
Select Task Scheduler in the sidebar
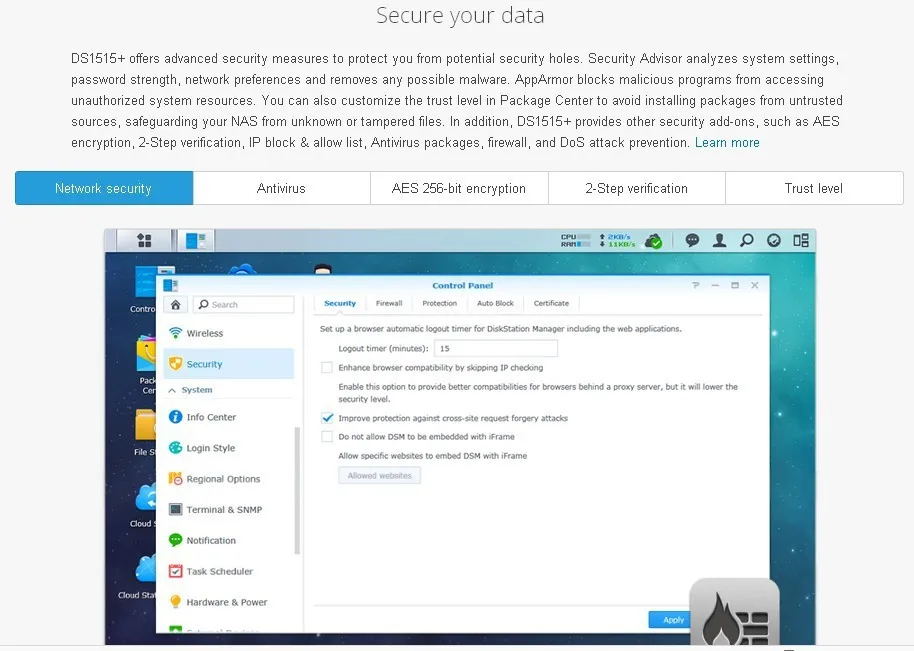coord(229,571)
